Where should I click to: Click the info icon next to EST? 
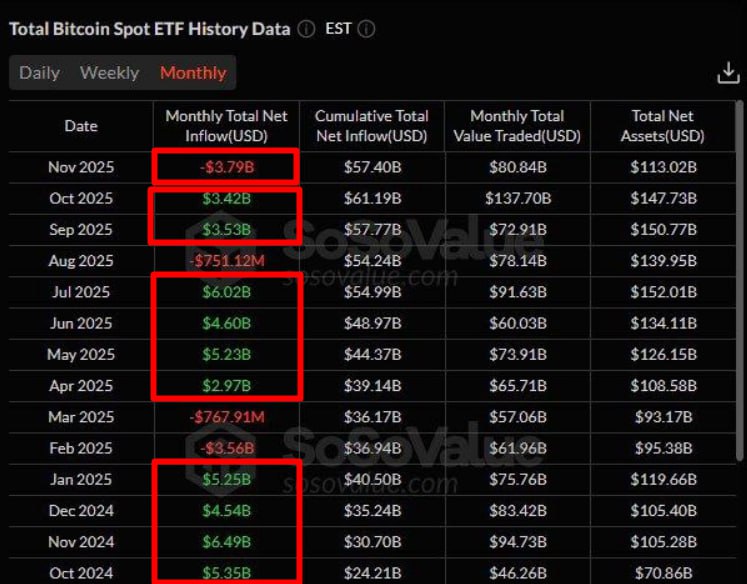(366, 29)
